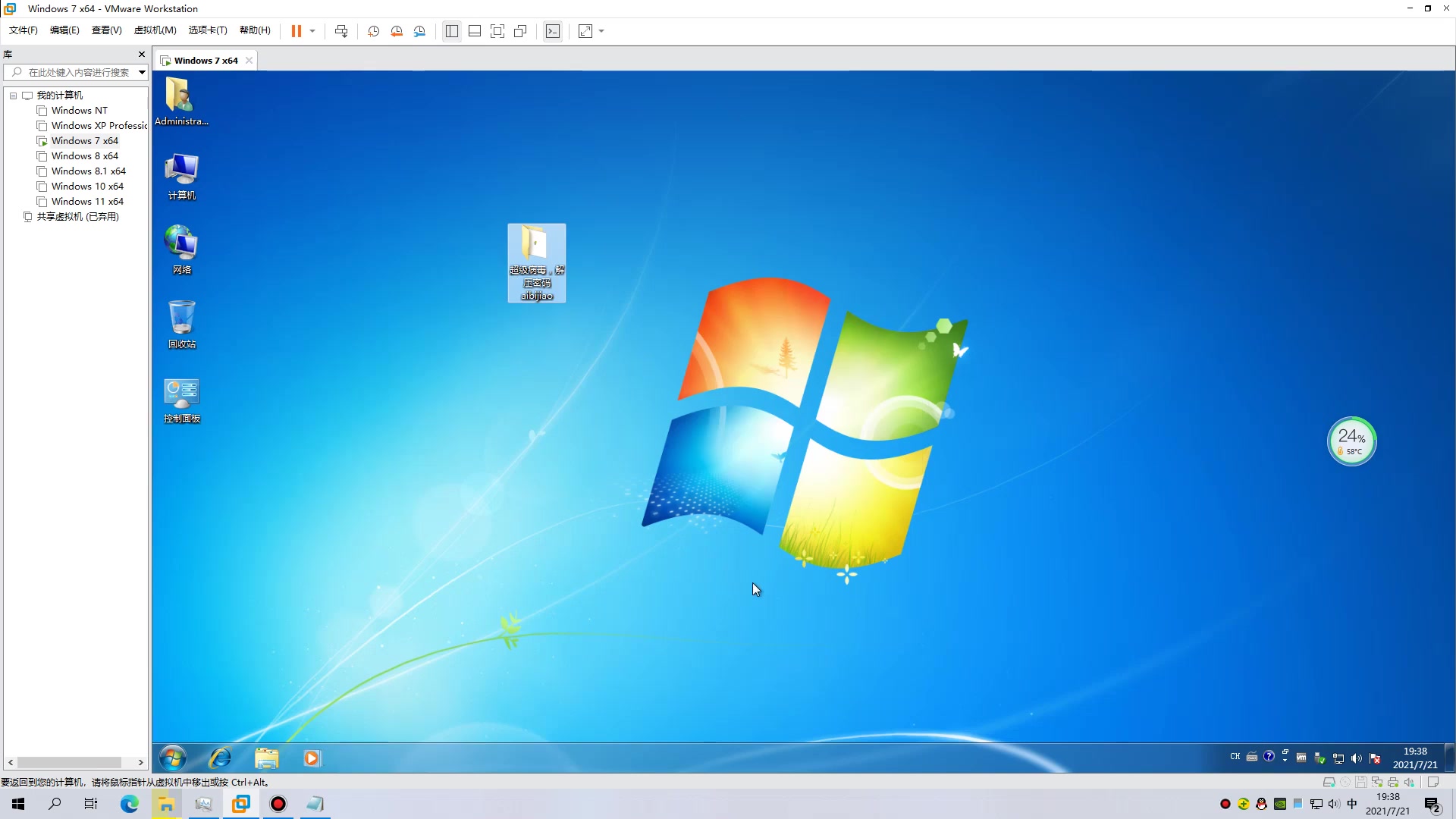
Task: Select Windows NT in the library
Action: coord(79,111)
